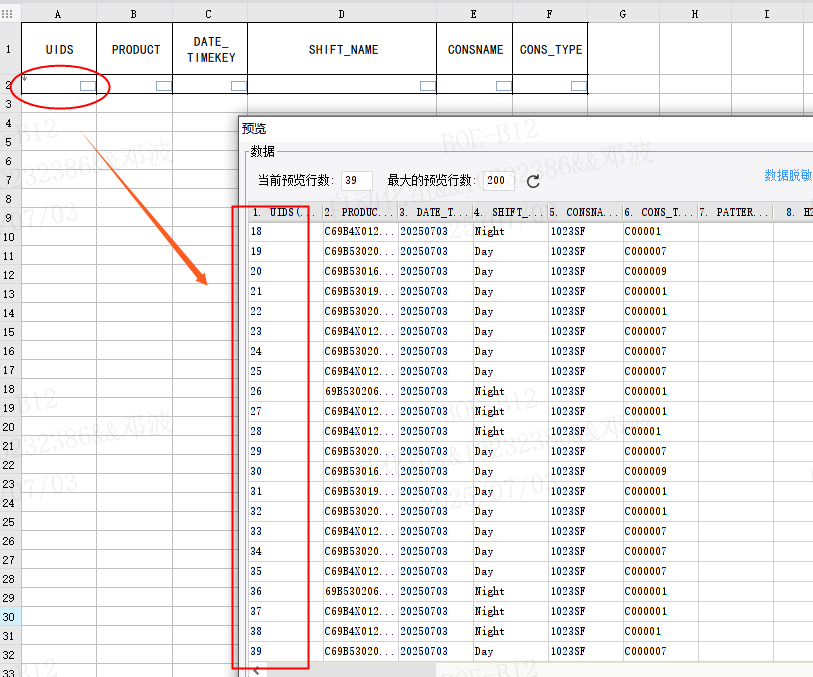The height and width of the screenshot is (677, 813).
Task: Click the refresh icon beside max preview rows
Action: (x=533, y=181)
